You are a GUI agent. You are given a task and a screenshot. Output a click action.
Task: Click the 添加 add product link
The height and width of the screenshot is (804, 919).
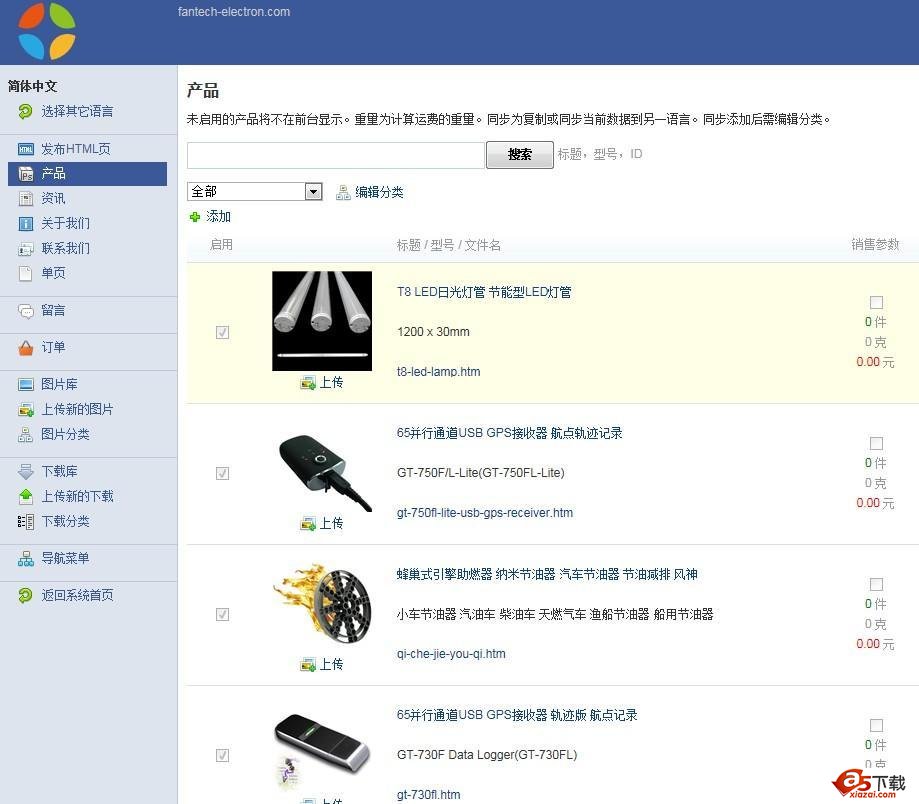pyautogui.click(x=218, y=217)
